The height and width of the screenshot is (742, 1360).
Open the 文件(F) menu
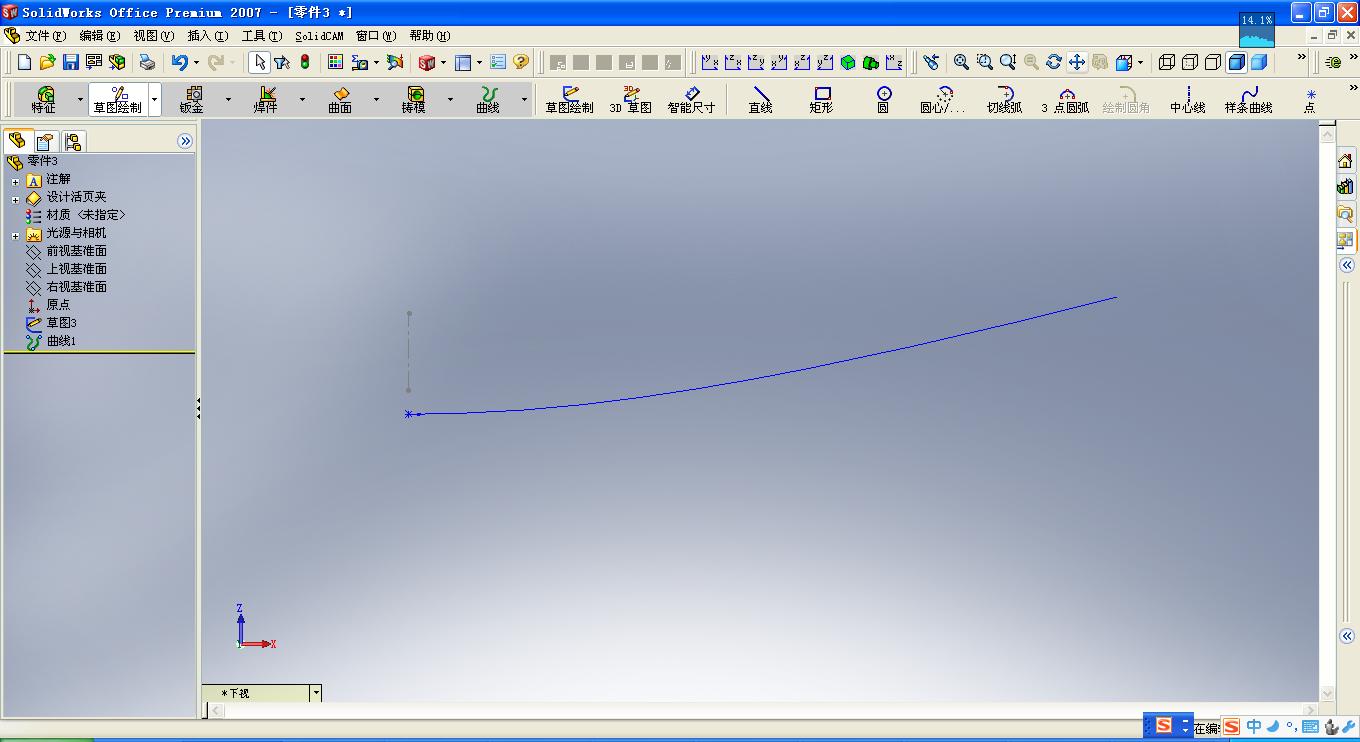pos(46,36)
